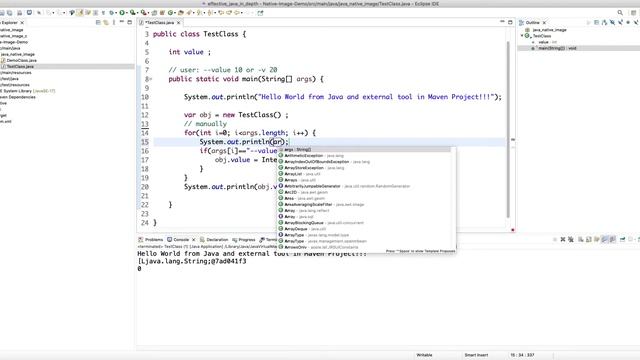This screenshot has width=640, height=360.
Task: Close the Package Explorer tab
Action: pyautogui.click(x=22, y=22)
